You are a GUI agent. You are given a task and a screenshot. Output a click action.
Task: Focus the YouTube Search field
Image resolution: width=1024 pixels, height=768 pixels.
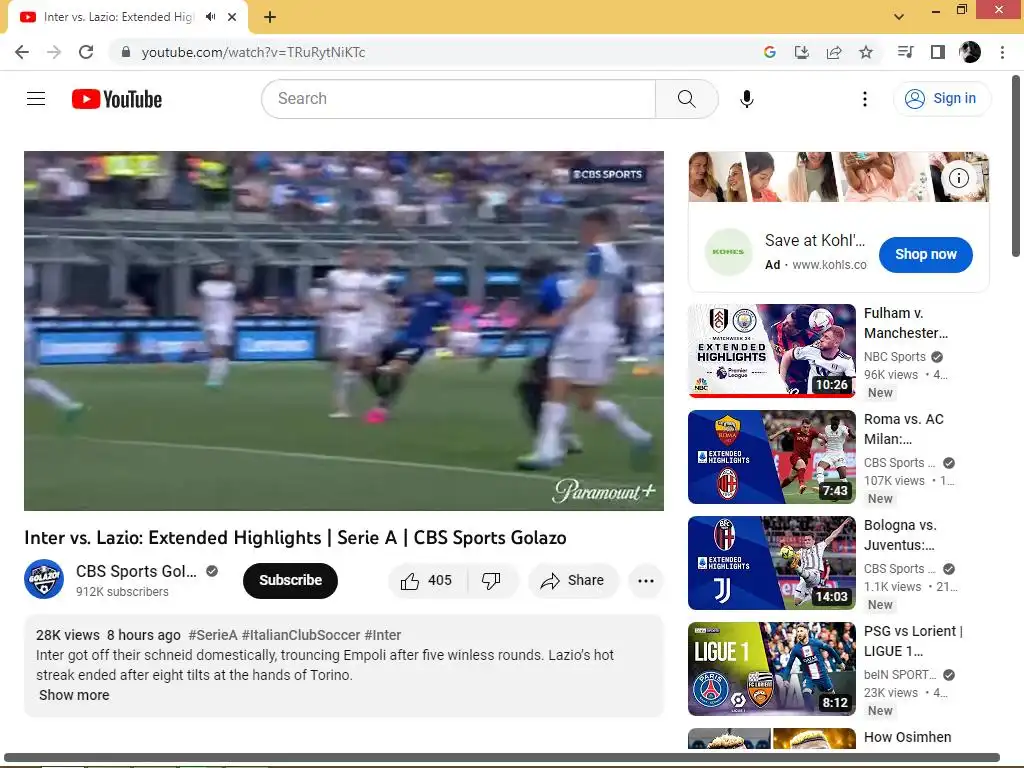pos(459,99)
